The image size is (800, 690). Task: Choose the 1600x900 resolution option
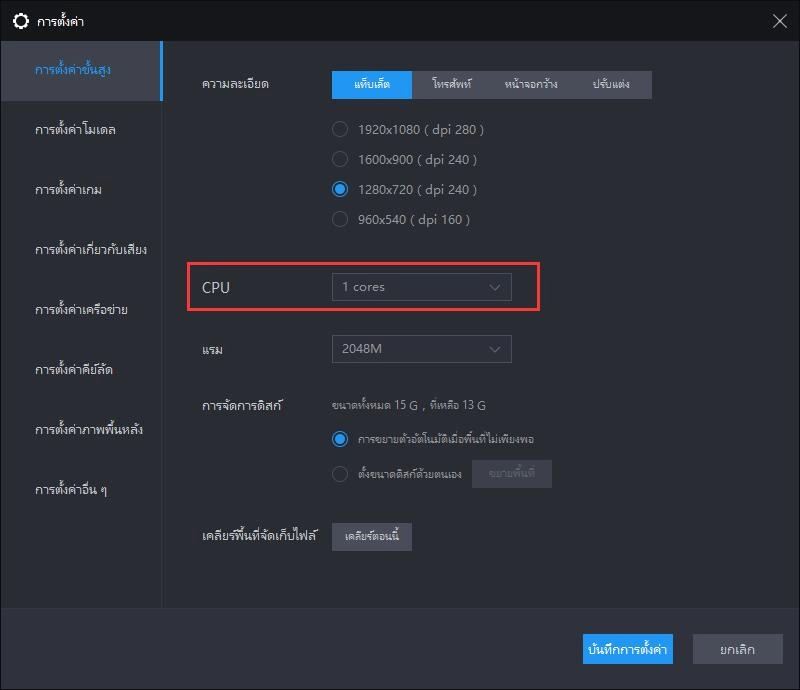(x=340, y=159)
